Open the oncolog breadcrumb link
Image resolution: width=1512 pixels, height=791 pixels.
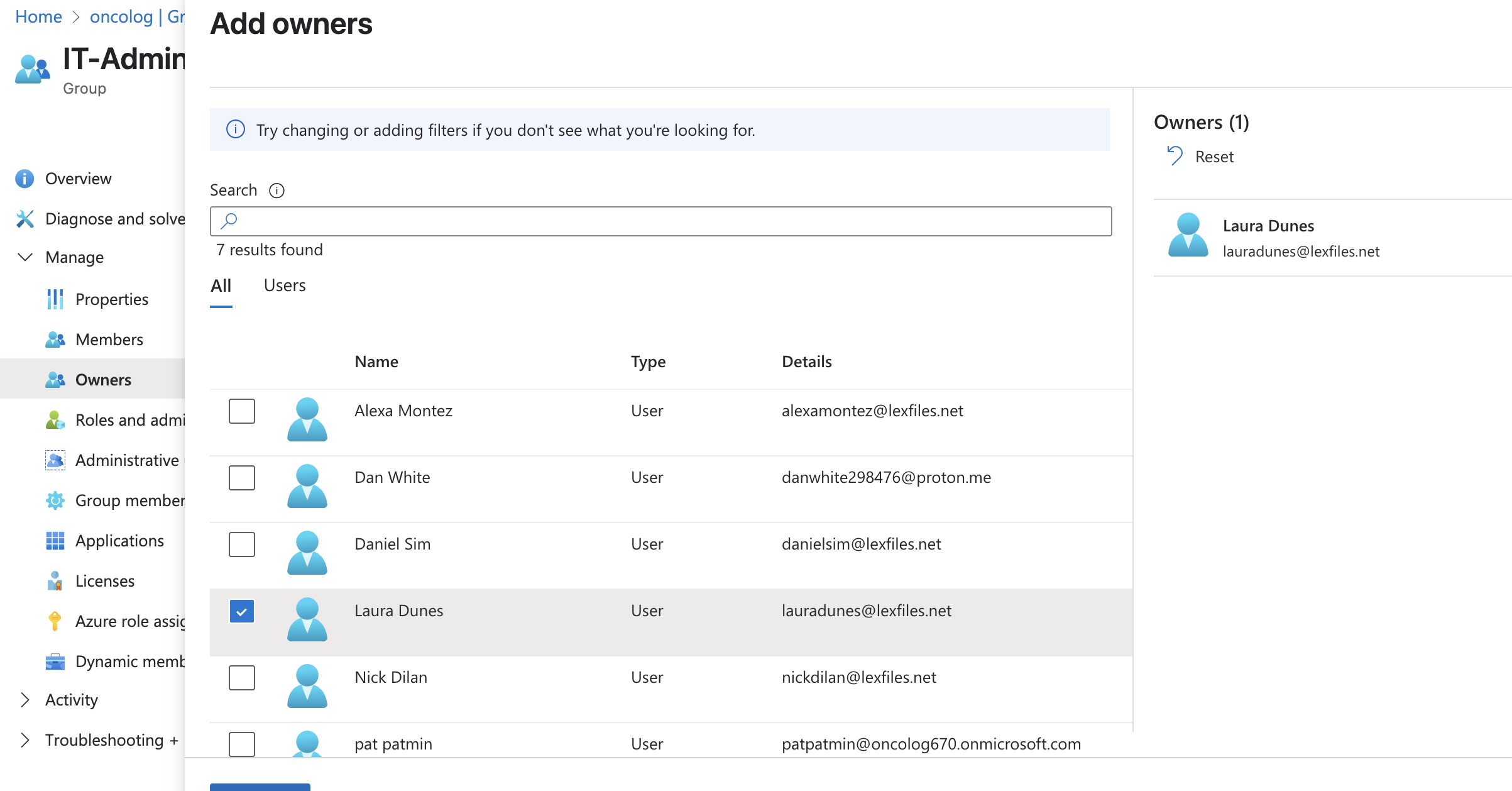pos(137,17)
